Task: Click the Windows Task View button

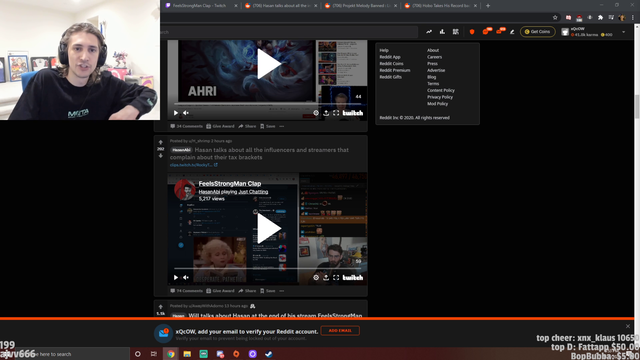Action: click(153, 354)
